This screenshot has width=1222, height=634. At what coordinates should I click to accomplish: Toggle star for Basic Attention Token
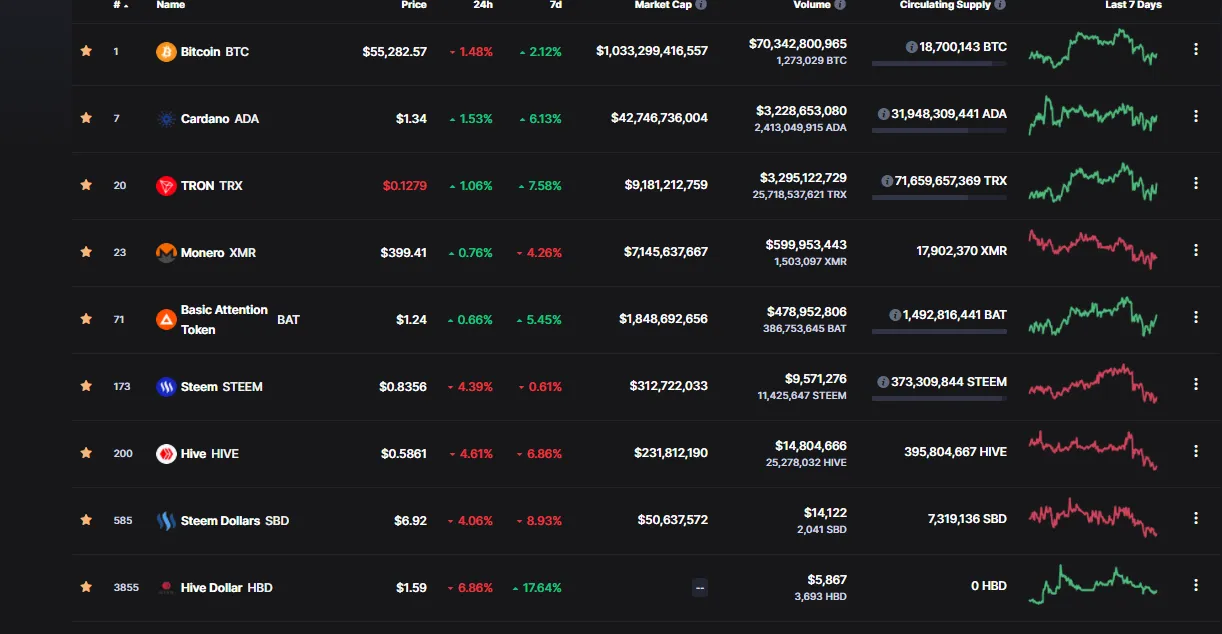(86, 319)
